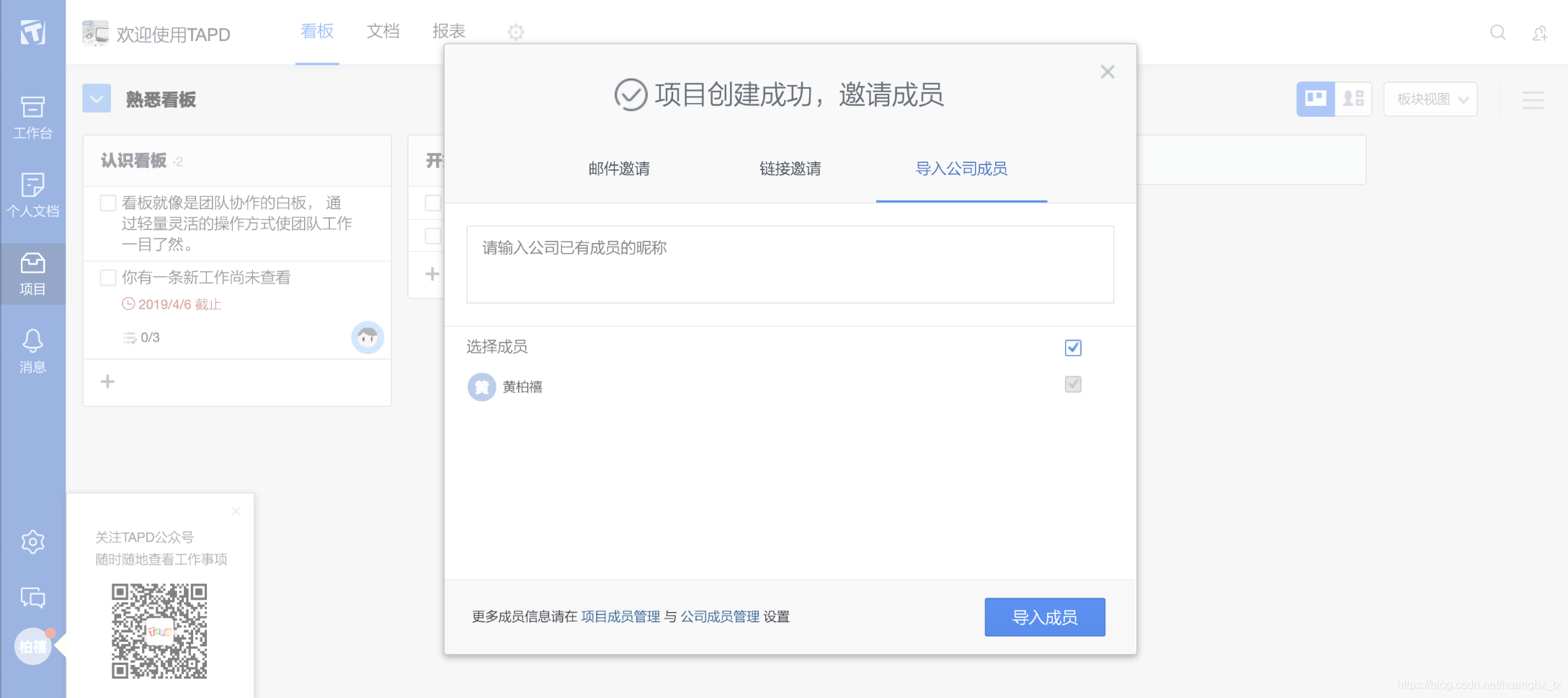Click the search magnifier icon
This screenshot has height=698, width=1568.
coord(1498,32)
